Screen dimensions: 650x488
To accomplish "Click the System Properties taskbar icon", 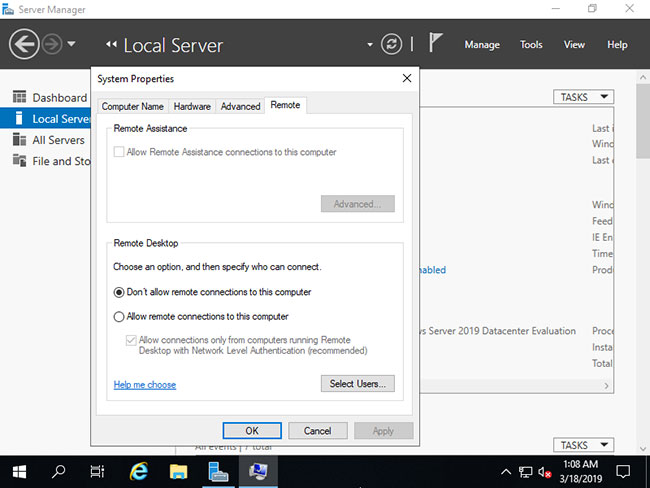I will click(x=258, y=471).
